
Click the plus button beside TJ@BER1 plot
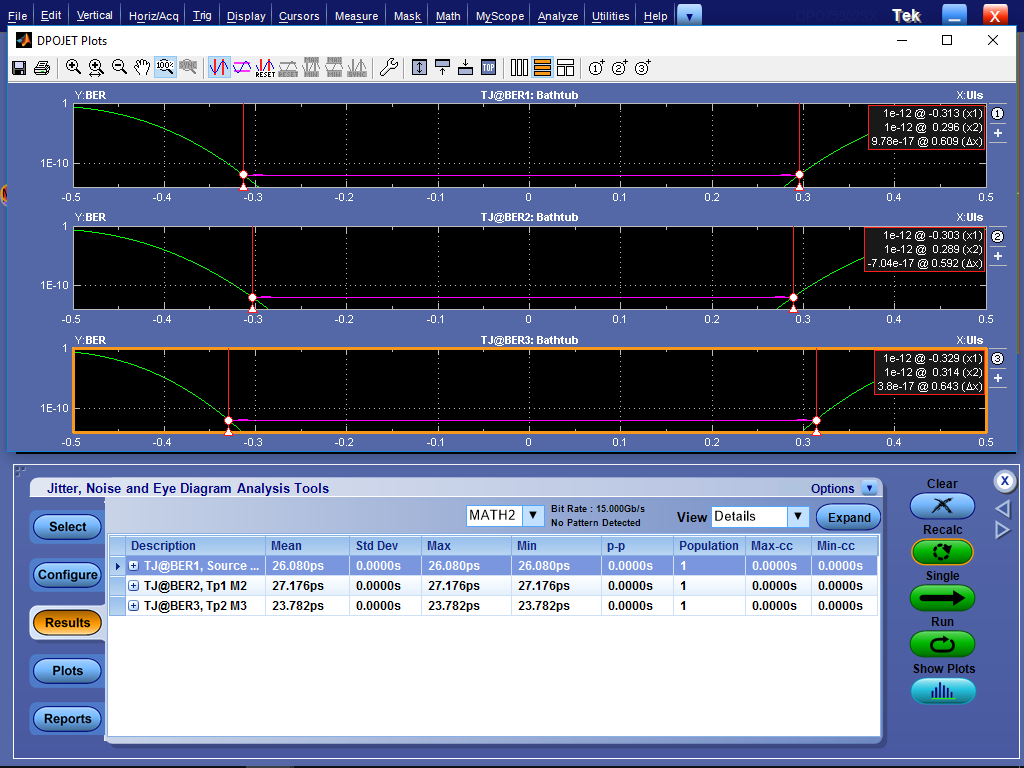click(x=997, y=133)
